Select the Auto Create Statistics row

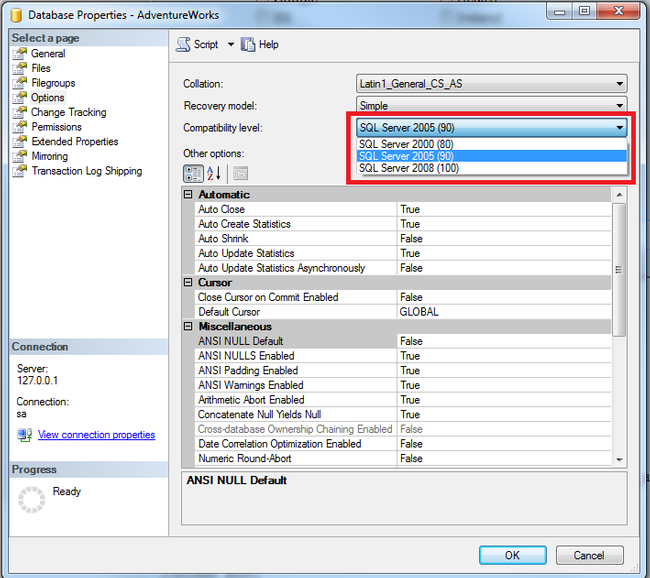(x=403, y=224)
